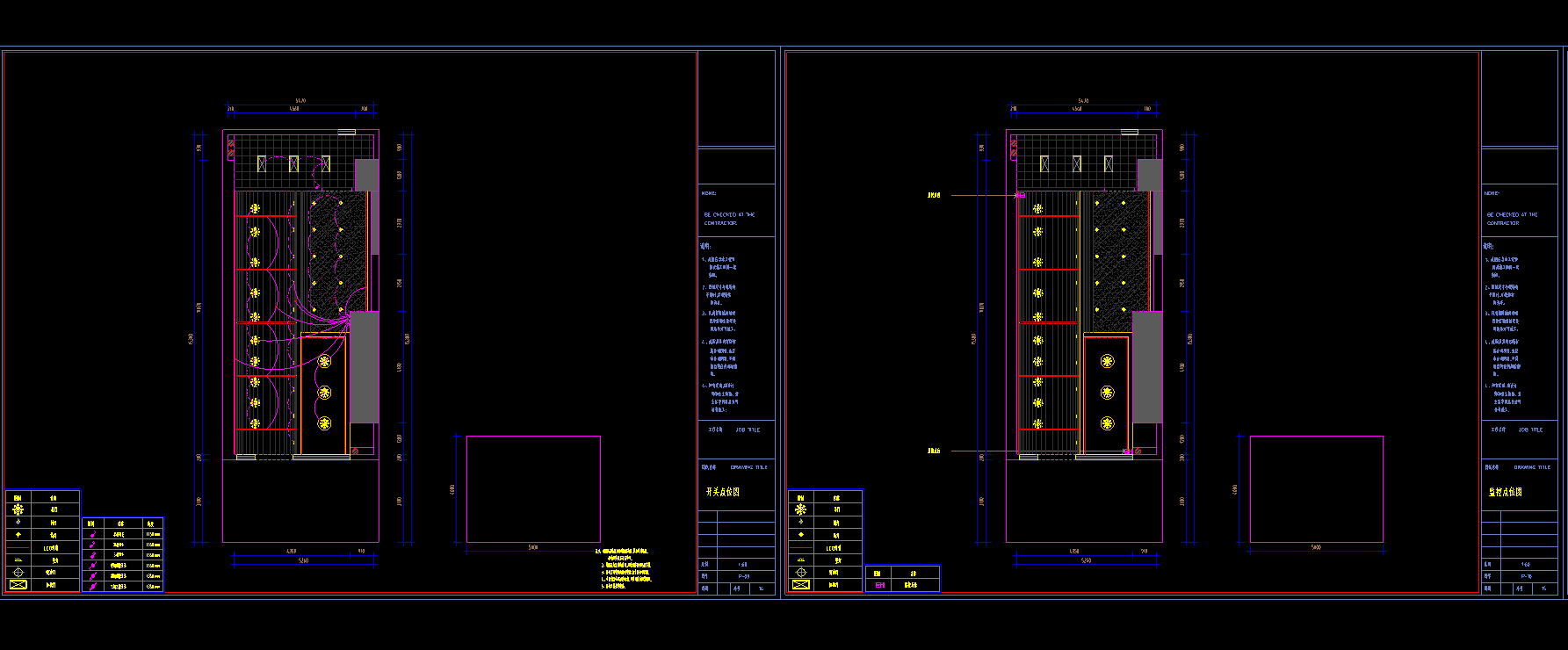This screenshot has width=1568, height=650.
Task: Select the middle large round lamp in the right plan
Action: pyautogui.click(x=1108, y=393)
